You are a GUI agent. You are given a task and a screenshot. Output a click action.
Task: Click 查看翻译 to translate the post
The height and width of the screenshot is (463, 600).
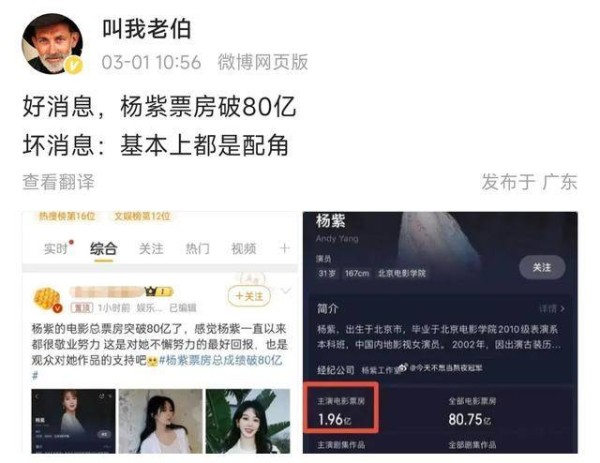(x=58, y=182)
